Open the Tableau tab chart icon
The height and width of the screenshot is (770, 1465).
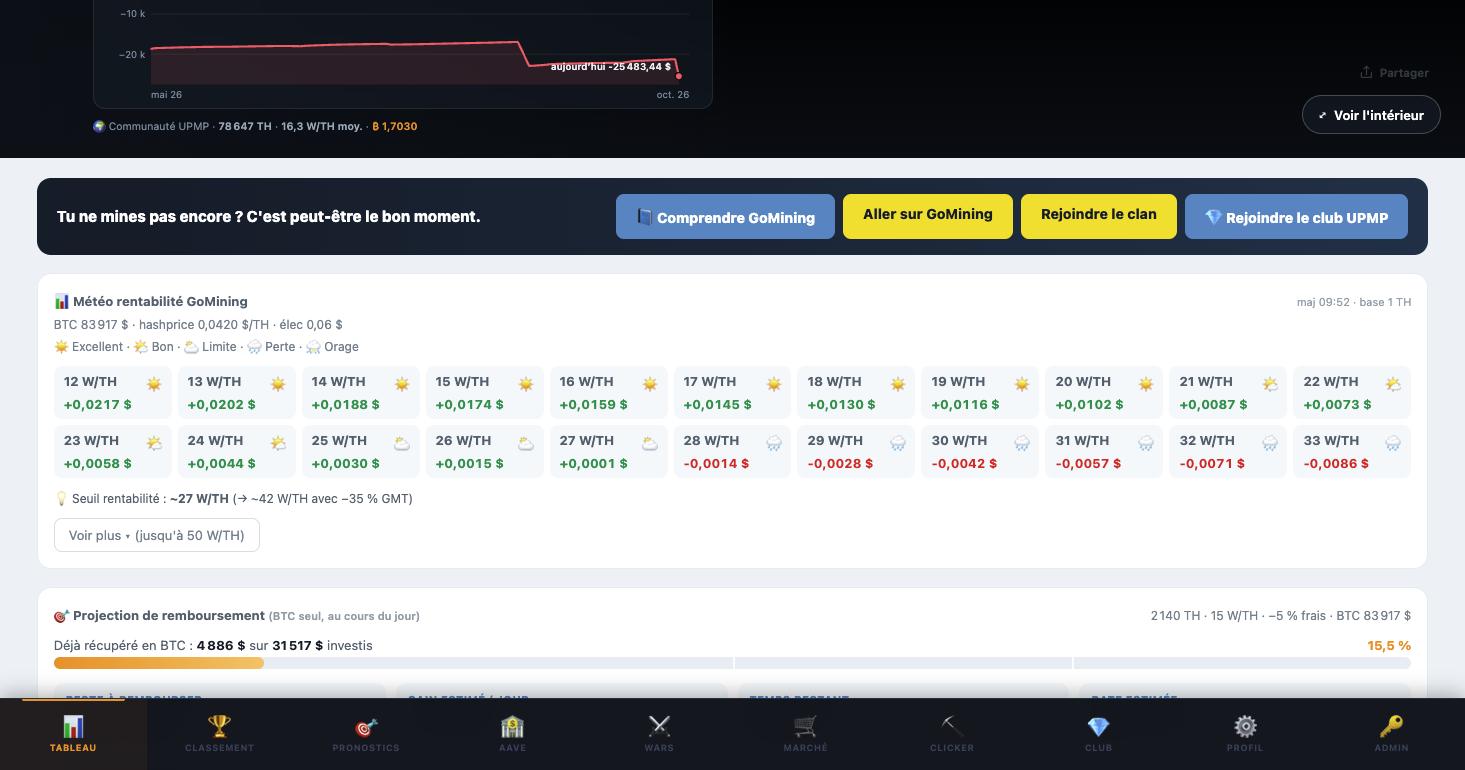coord(73,726)
